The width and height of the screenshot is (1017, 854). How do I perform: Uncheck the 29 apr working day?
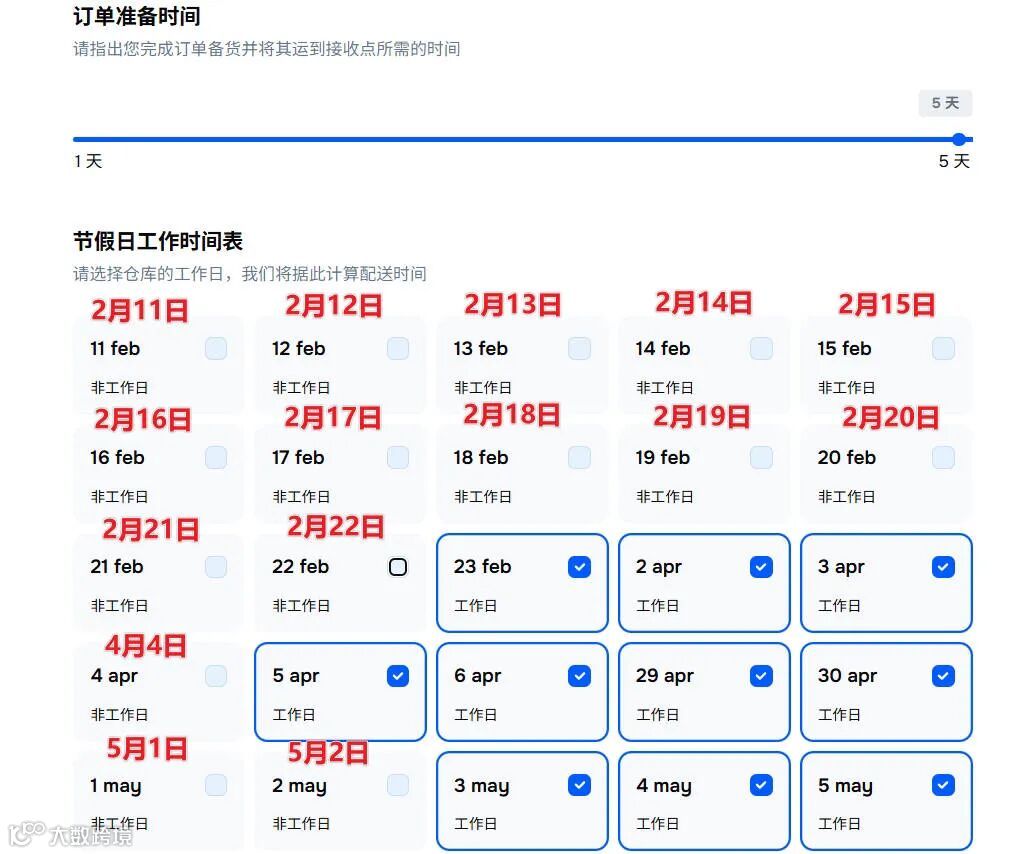pos(761,676)
